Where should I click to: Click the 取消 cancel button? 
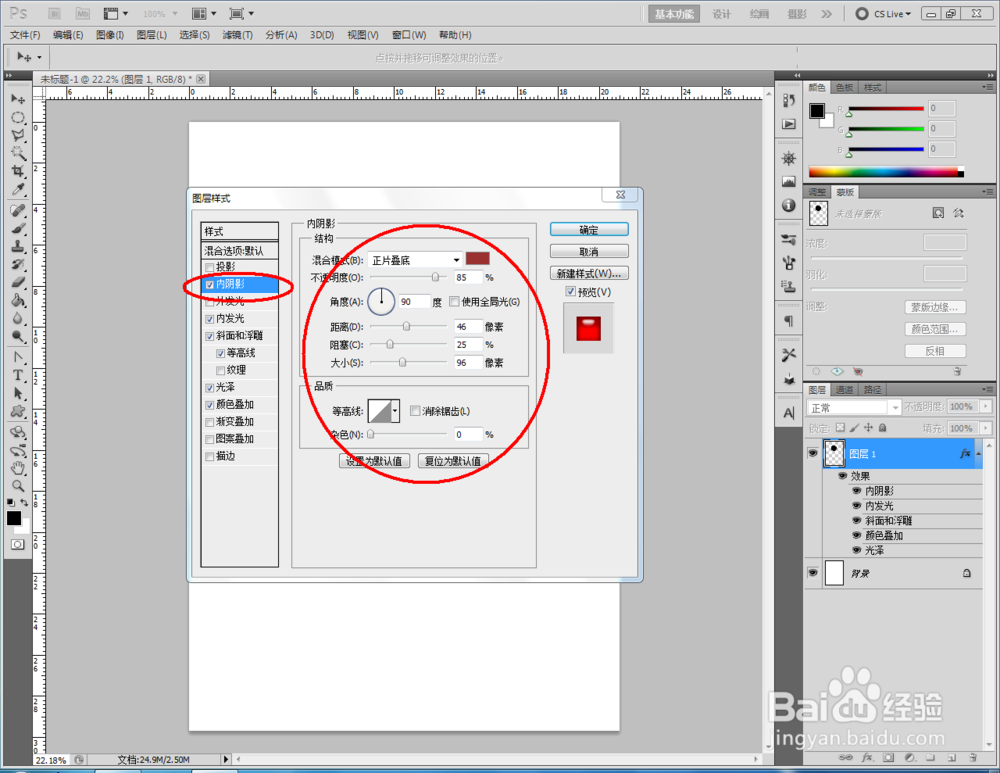coord(589,251)
